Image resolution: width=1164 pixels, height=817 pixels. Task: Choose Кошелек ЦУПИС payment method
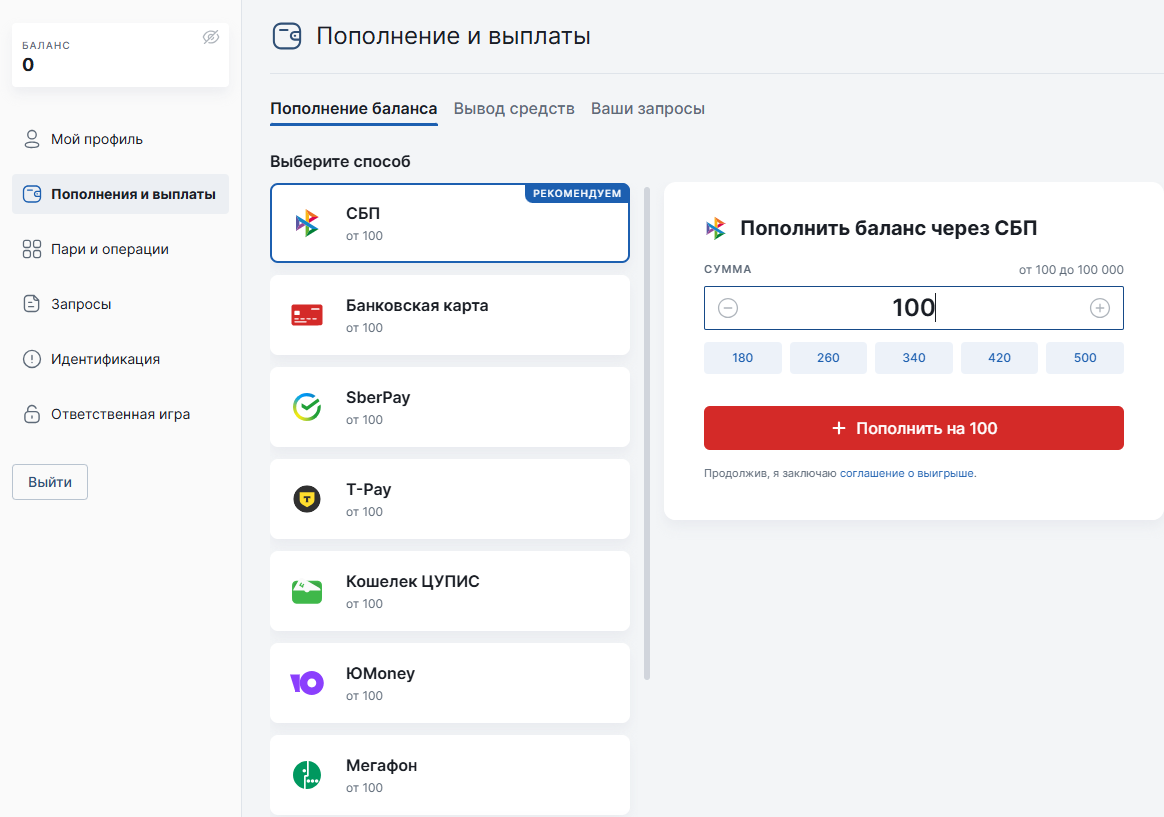point(450,591)
